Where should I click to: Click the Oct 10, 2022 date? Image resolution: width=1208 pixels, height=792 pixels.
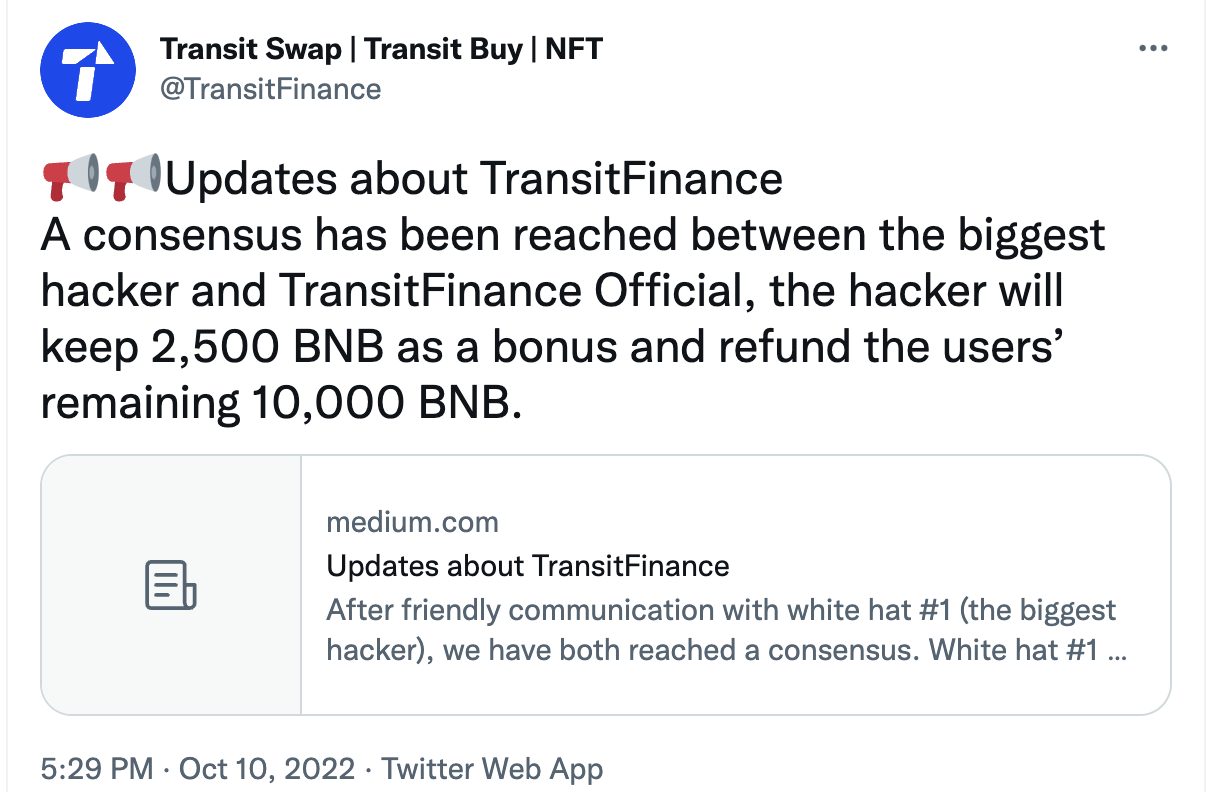point(267,769)
